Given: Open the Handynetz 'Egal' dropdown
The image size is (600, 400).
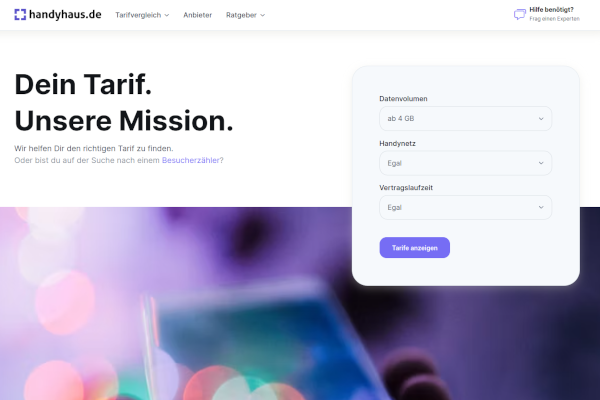Looking at the screenshot, I should coord(465,163).
